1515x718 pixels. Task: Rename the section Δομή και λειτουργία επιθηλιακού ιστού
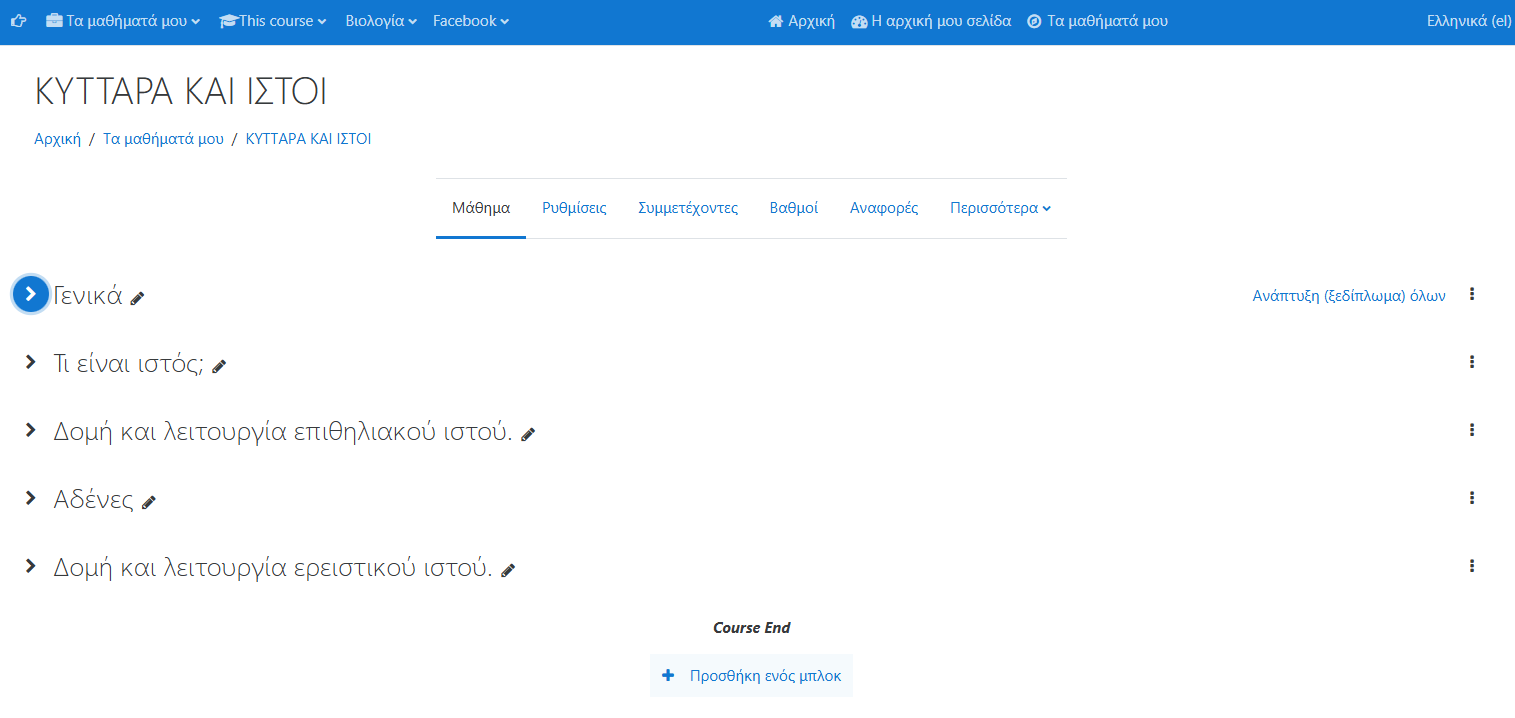click(528, 434)
